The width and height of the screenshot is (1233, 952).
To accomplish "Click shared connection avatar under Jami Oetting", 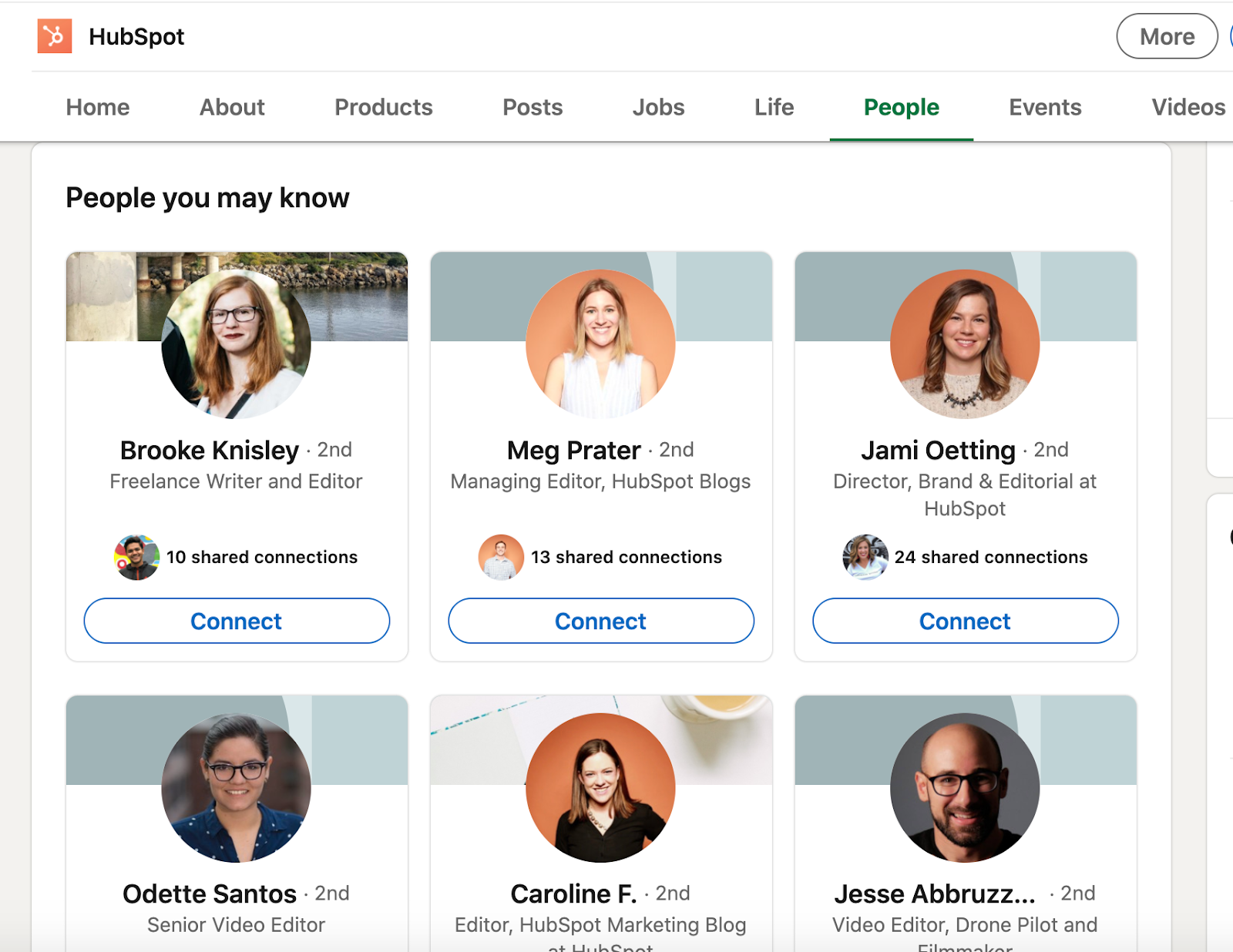I will click(865, 557).
